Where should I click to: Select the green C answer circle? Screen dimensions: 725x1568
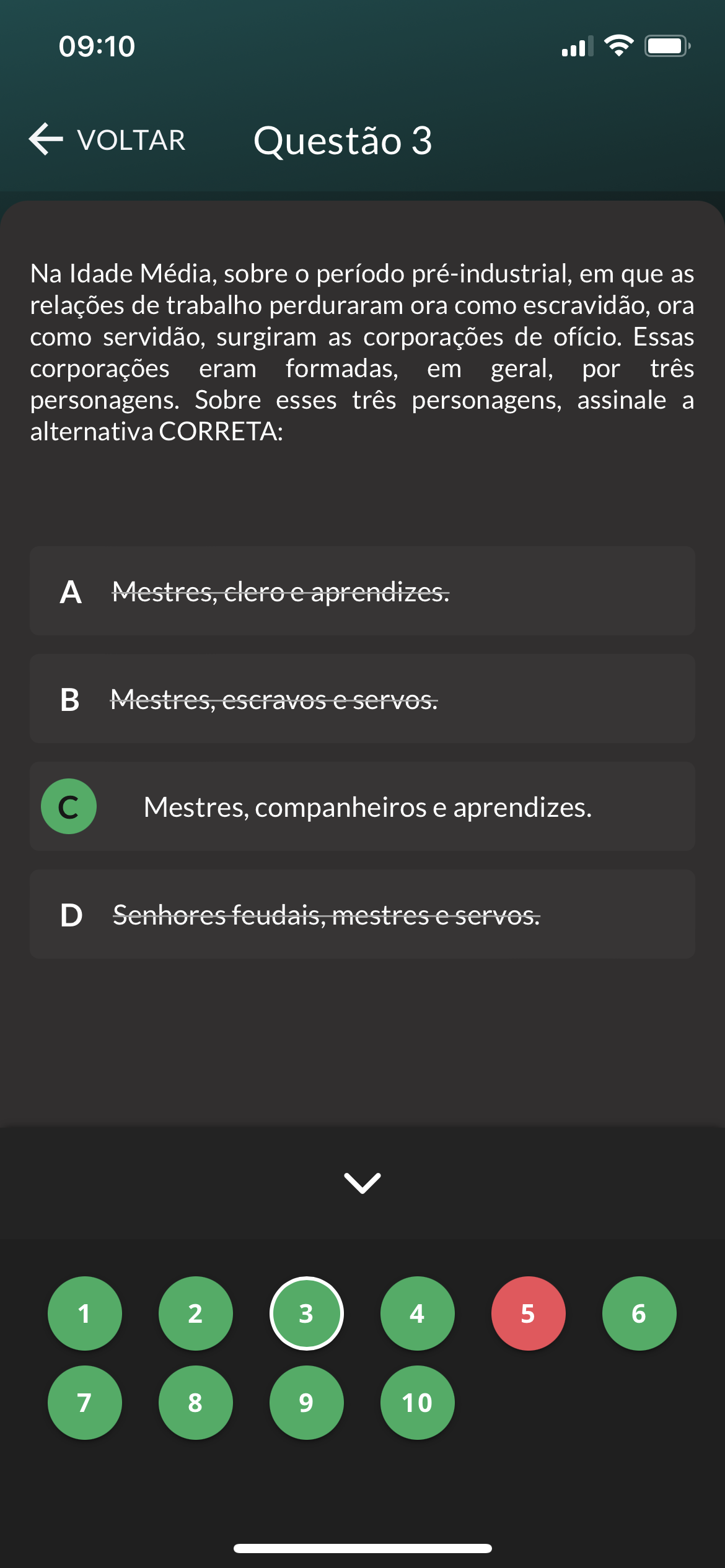point(69,806)
